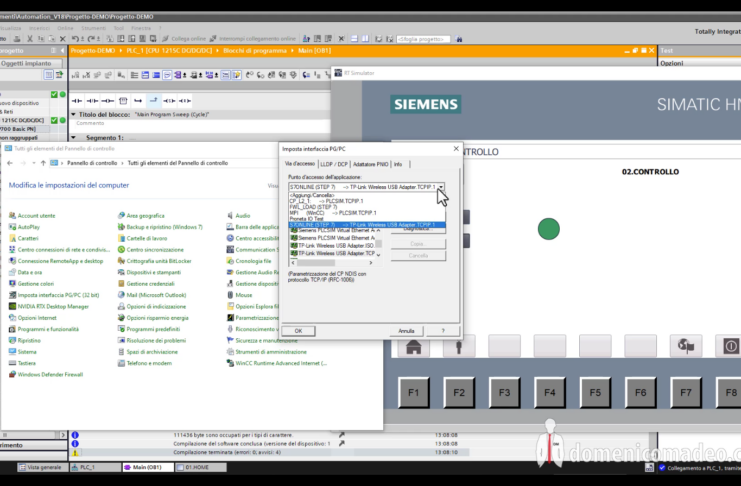Select TP-Link Wireless USB Adapter.ISO list item
The height and width of the screenshot is (486, 741).
(332, 246)
